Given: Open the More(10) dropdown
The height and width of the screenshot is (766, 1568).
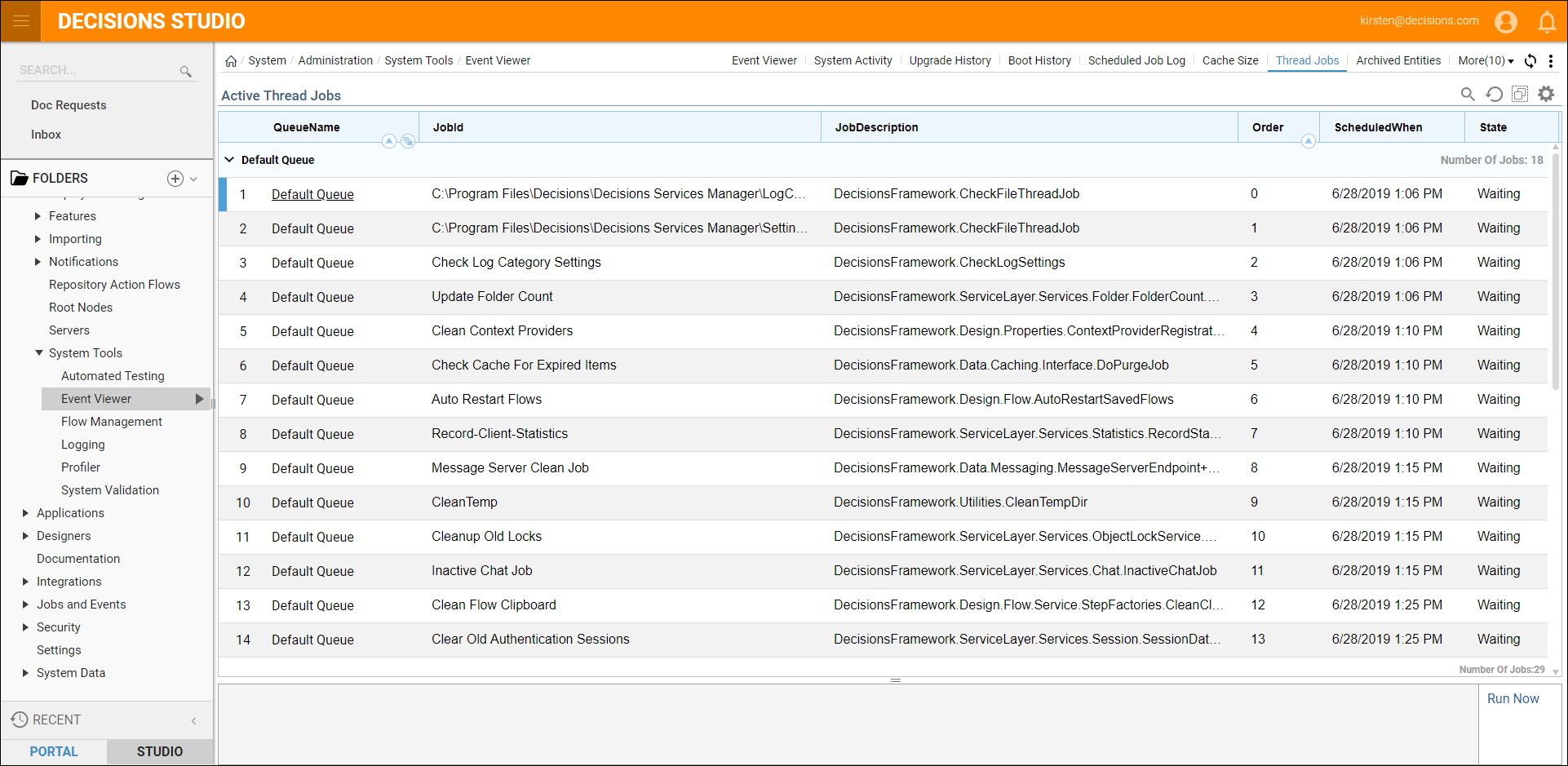Looking at the screenshot, I should click(x=1486, y=61).
